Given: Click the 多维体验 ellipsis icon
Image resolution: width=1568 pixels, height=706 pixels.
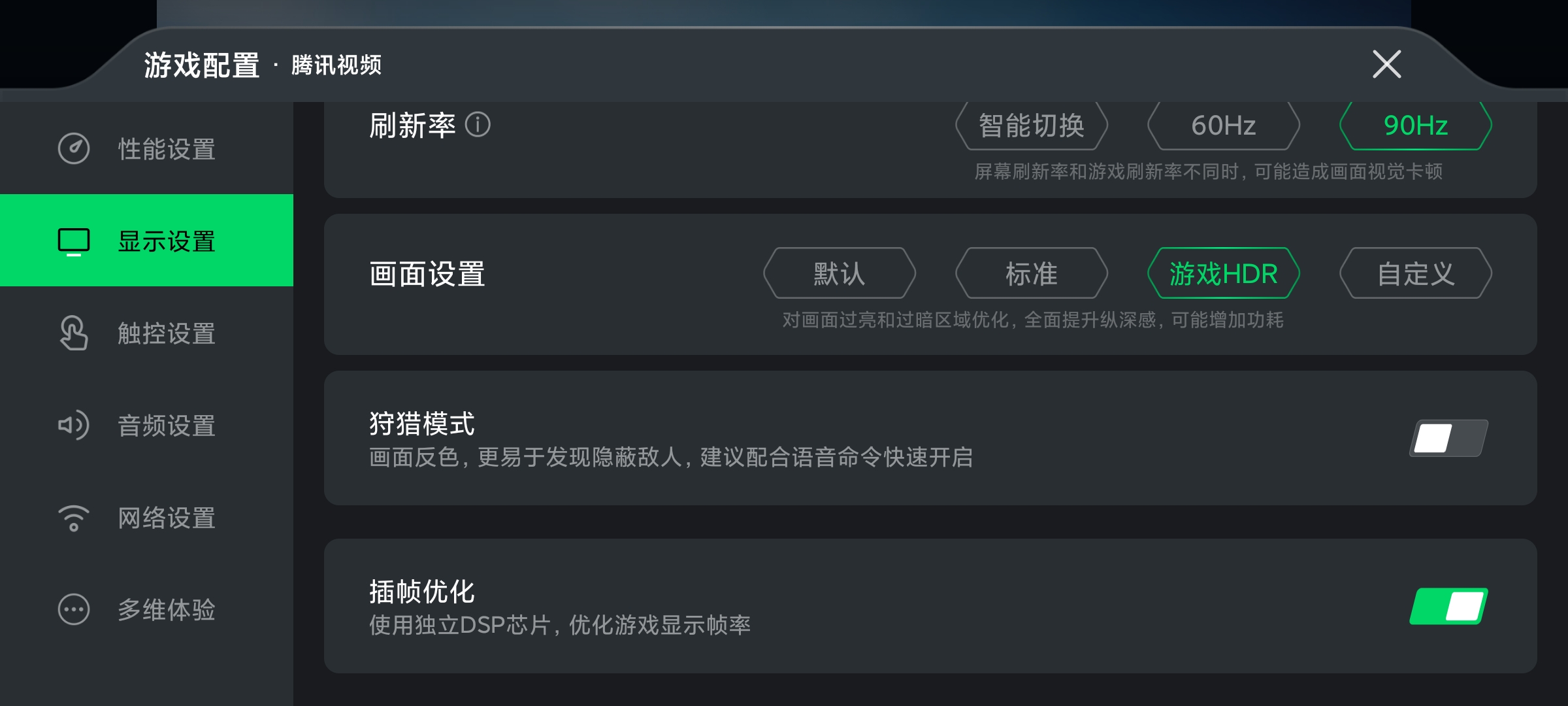Looking at the screenshot, I should pos(74,610).
